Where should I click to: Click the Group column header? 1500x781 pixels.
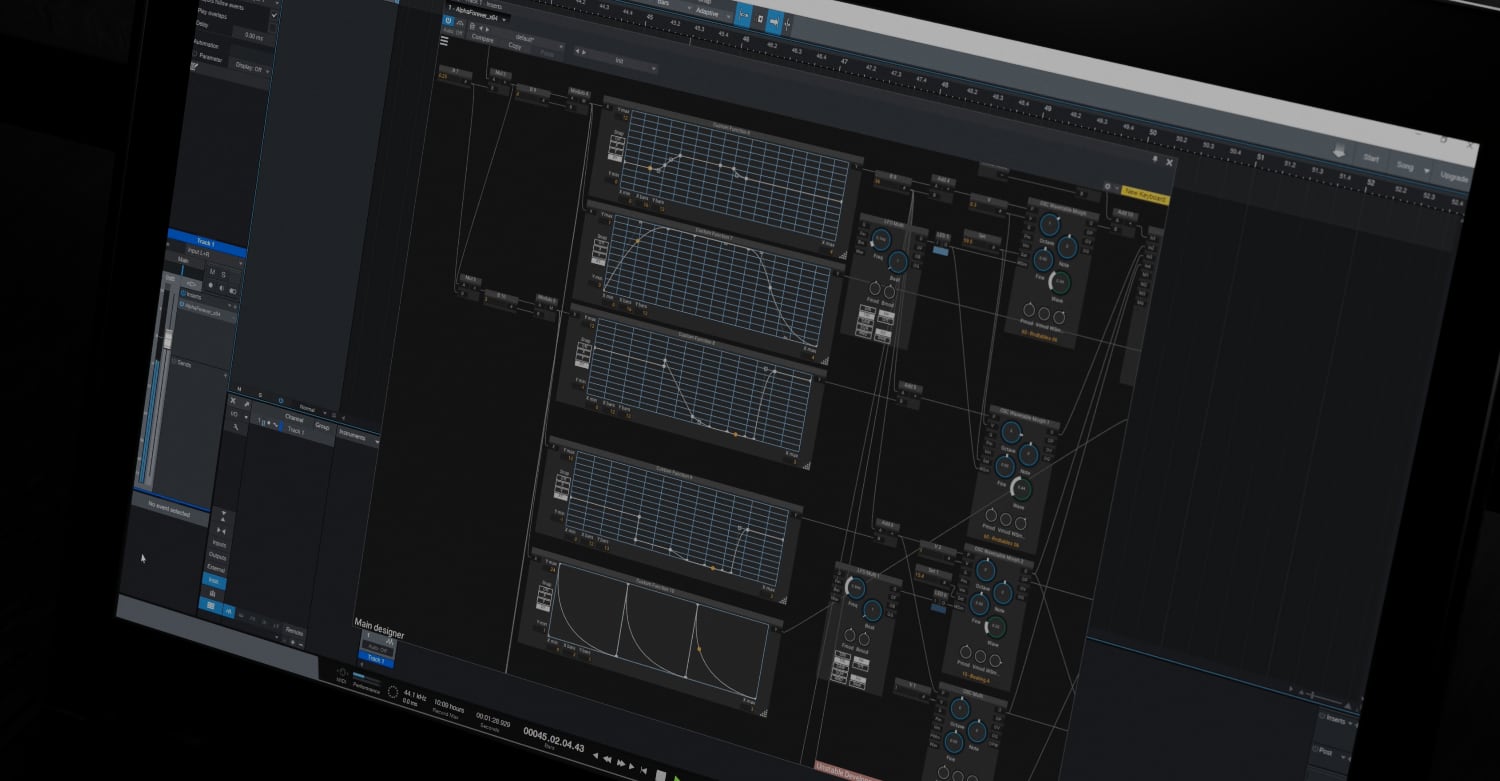[322, 426]
